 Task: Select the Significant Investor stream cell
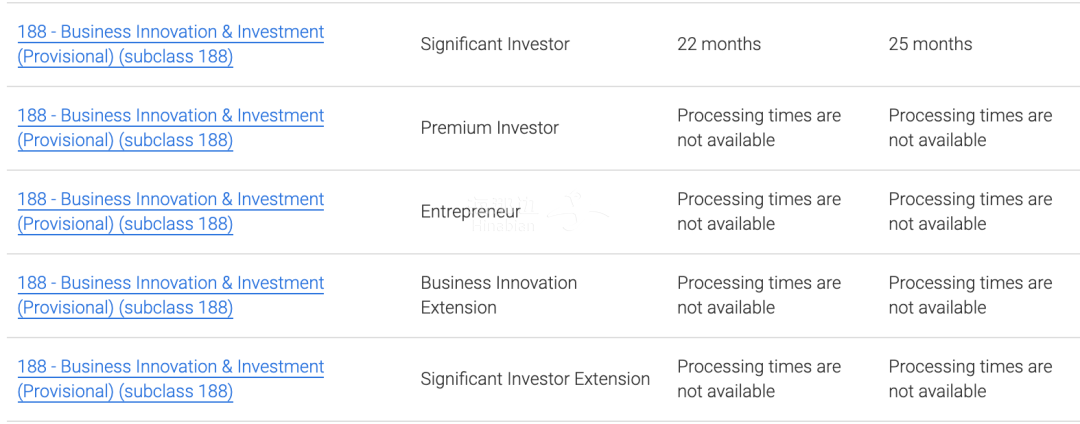[495, 44]
